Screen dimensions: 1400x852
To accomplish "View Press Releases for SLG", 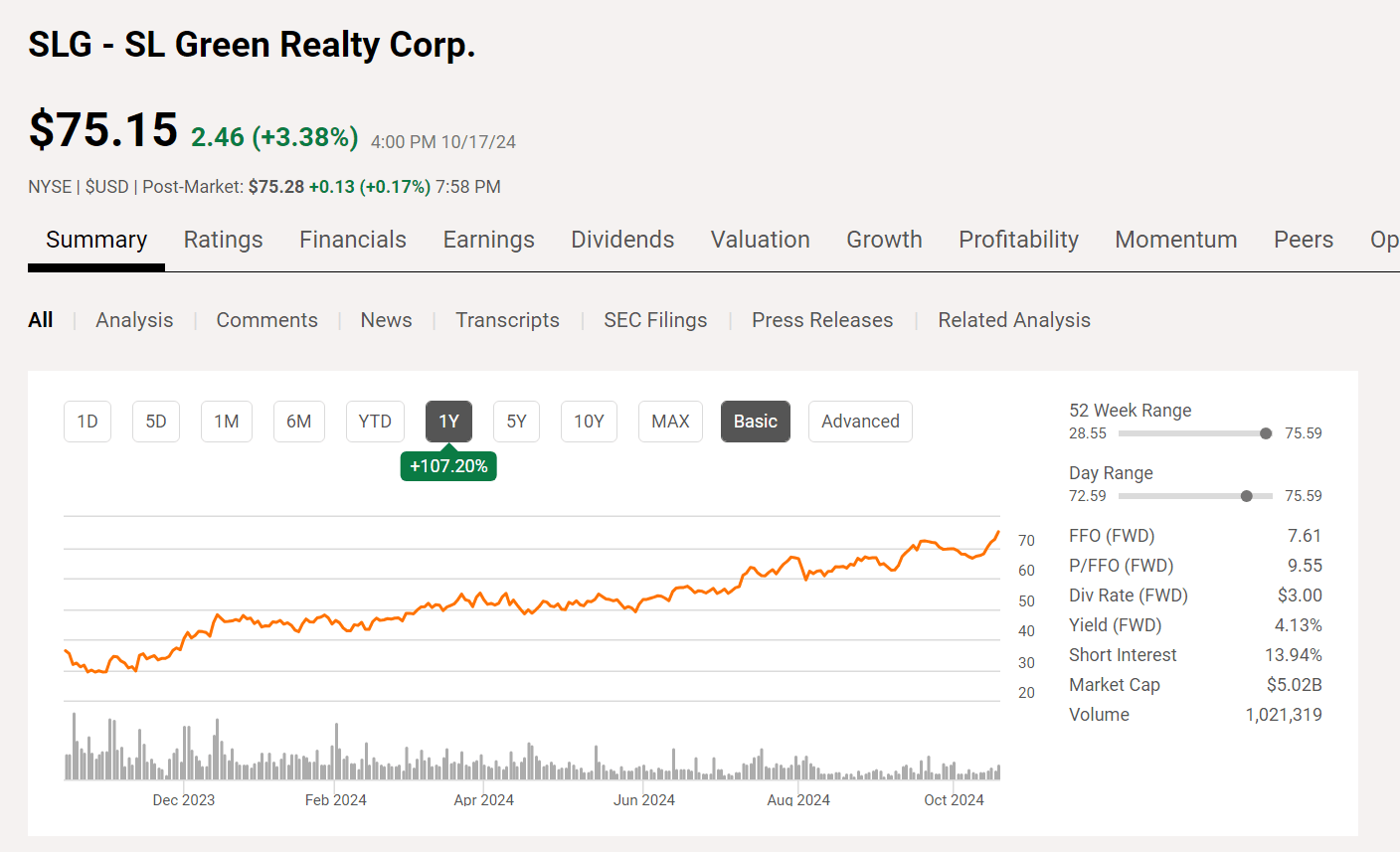I will coord(822,319).
